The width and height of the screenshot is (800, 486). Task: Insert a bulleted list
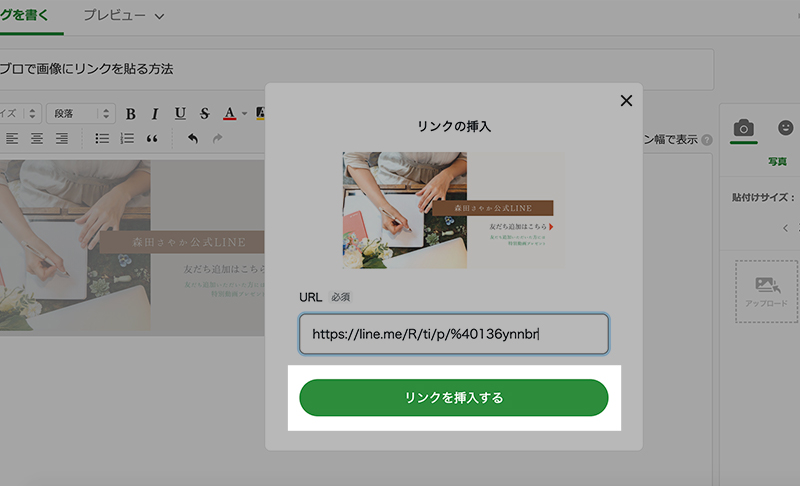click(102, 138)
